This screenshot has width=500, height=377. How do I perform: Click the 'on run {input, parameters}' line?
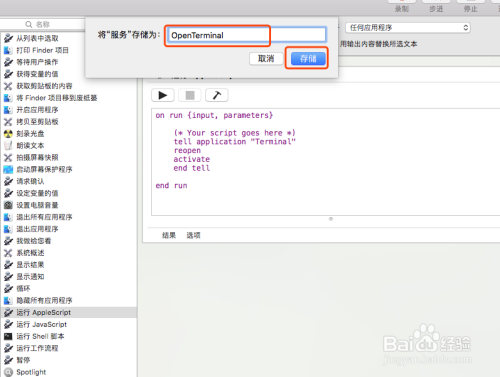click(x=214, y=115)
